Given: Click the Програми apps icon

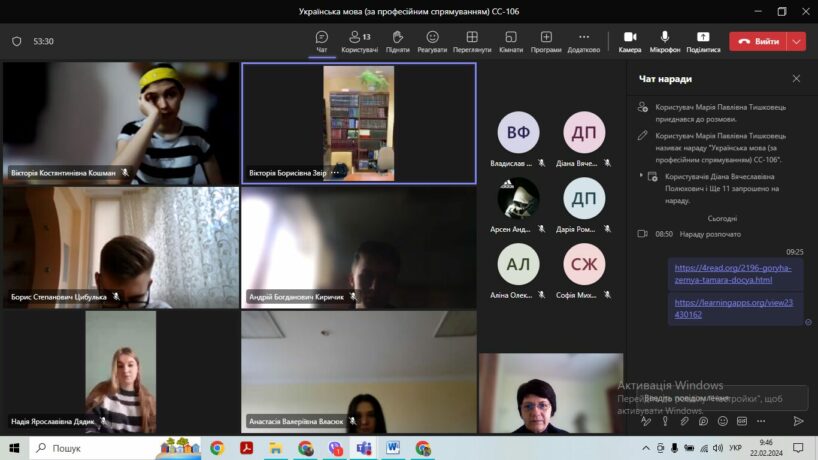Looking at the screenshot, I should pos(546,41).
